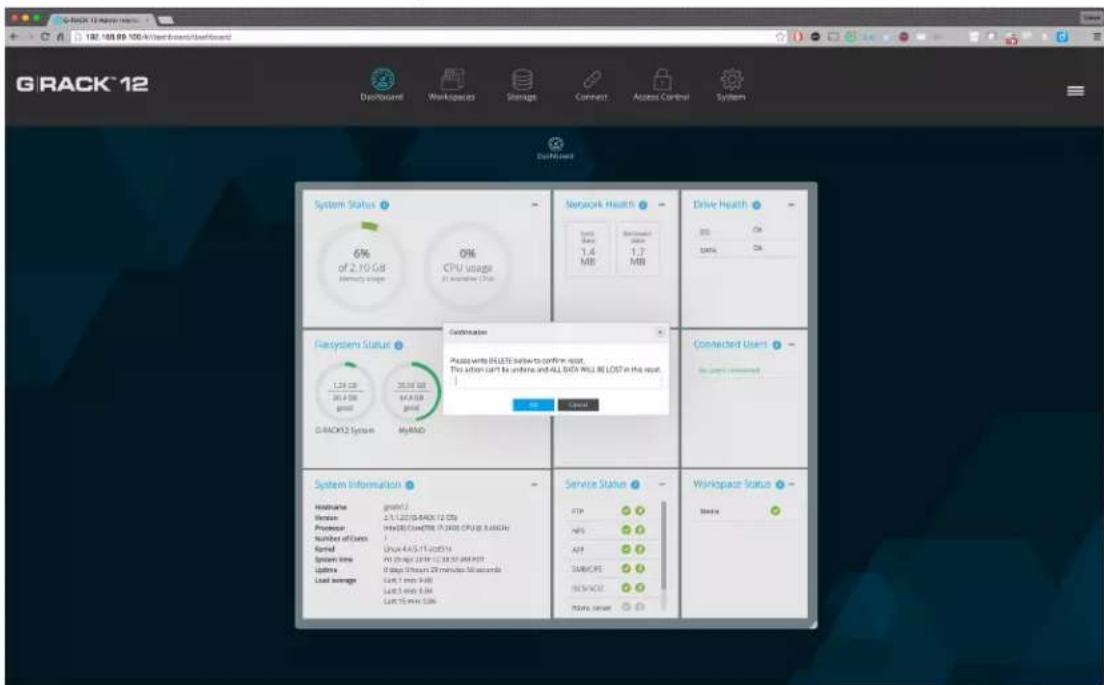Collapse the Drive Health widget
Screen dimensions: 1104x685
(791, 205)
